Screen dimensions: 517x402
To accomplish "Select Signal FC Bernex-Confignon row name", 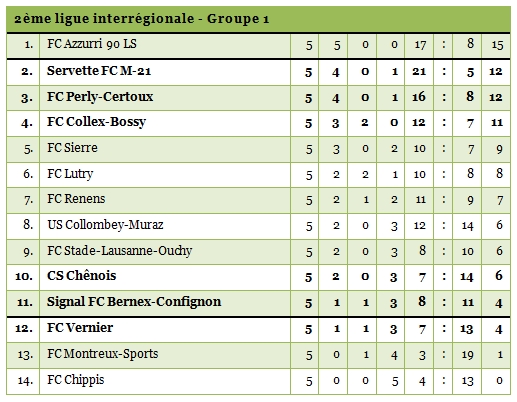I will tap(134, 302).
